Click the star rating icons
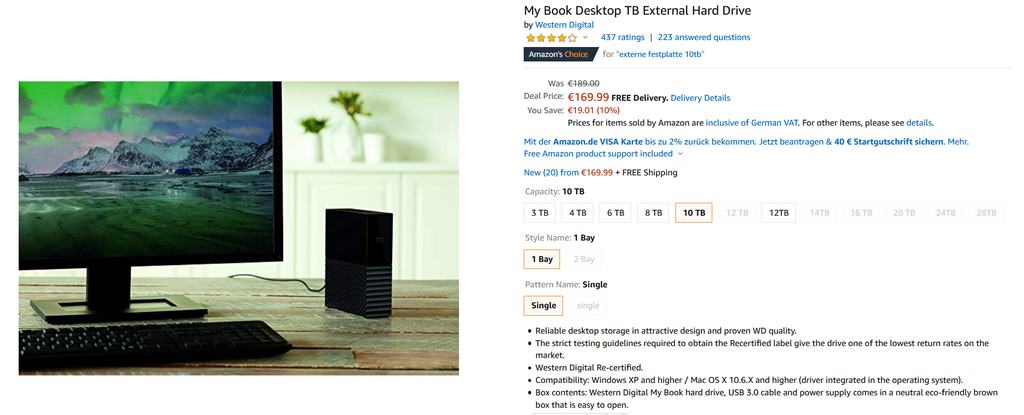 [551, 38]
